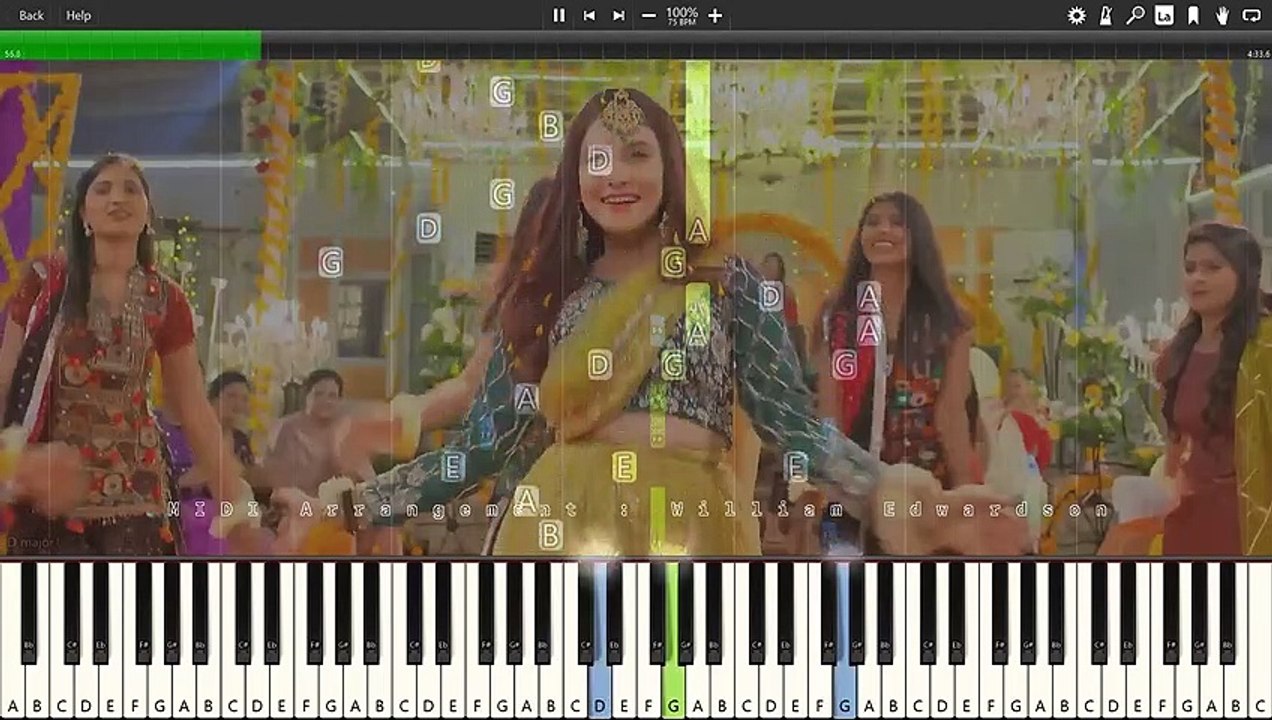Click the yellow falling E note
This screenshot has width=1272, height=720.
coord(624,466)
